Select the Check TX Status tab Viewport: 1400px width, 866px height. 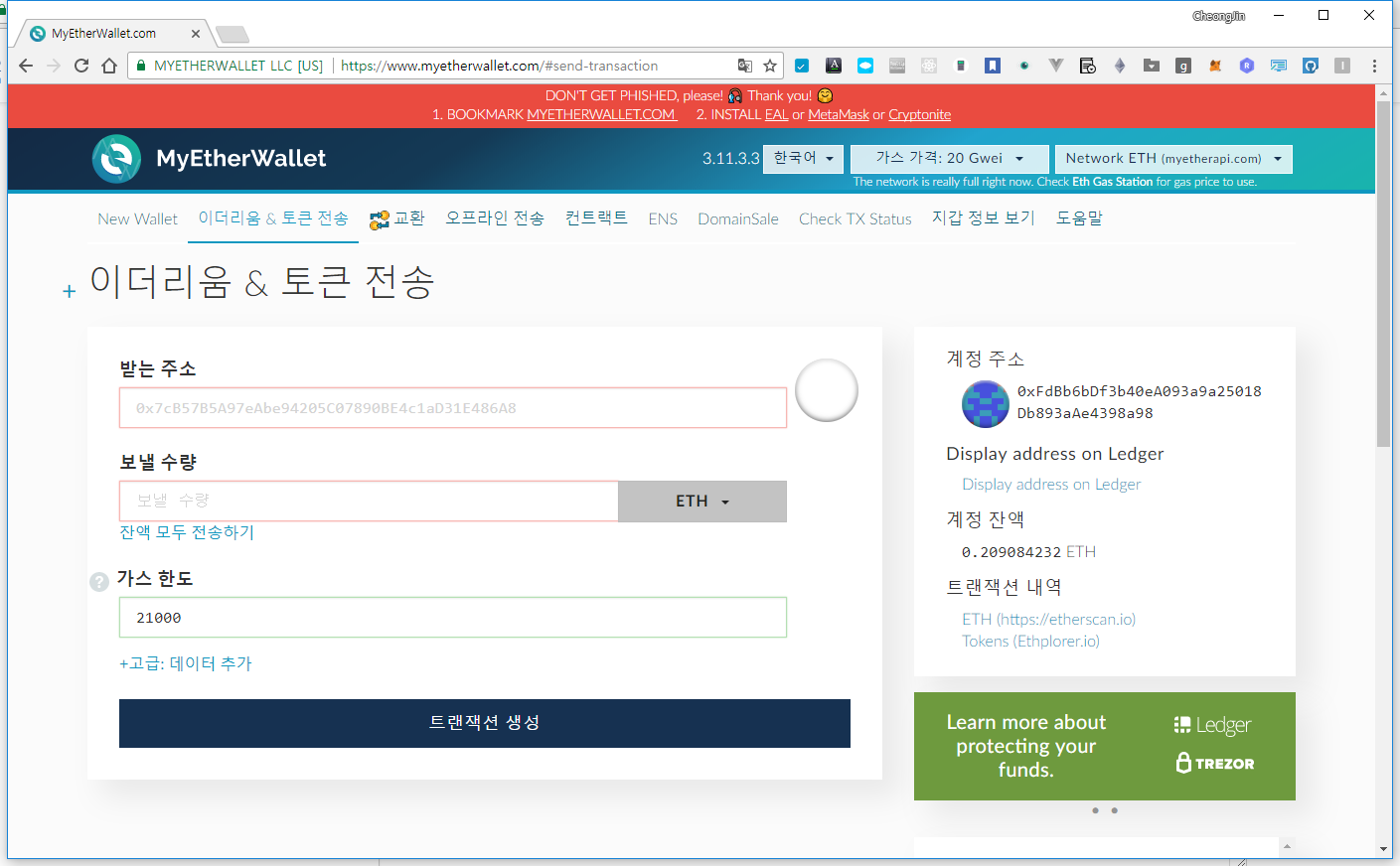click(856, 218)
